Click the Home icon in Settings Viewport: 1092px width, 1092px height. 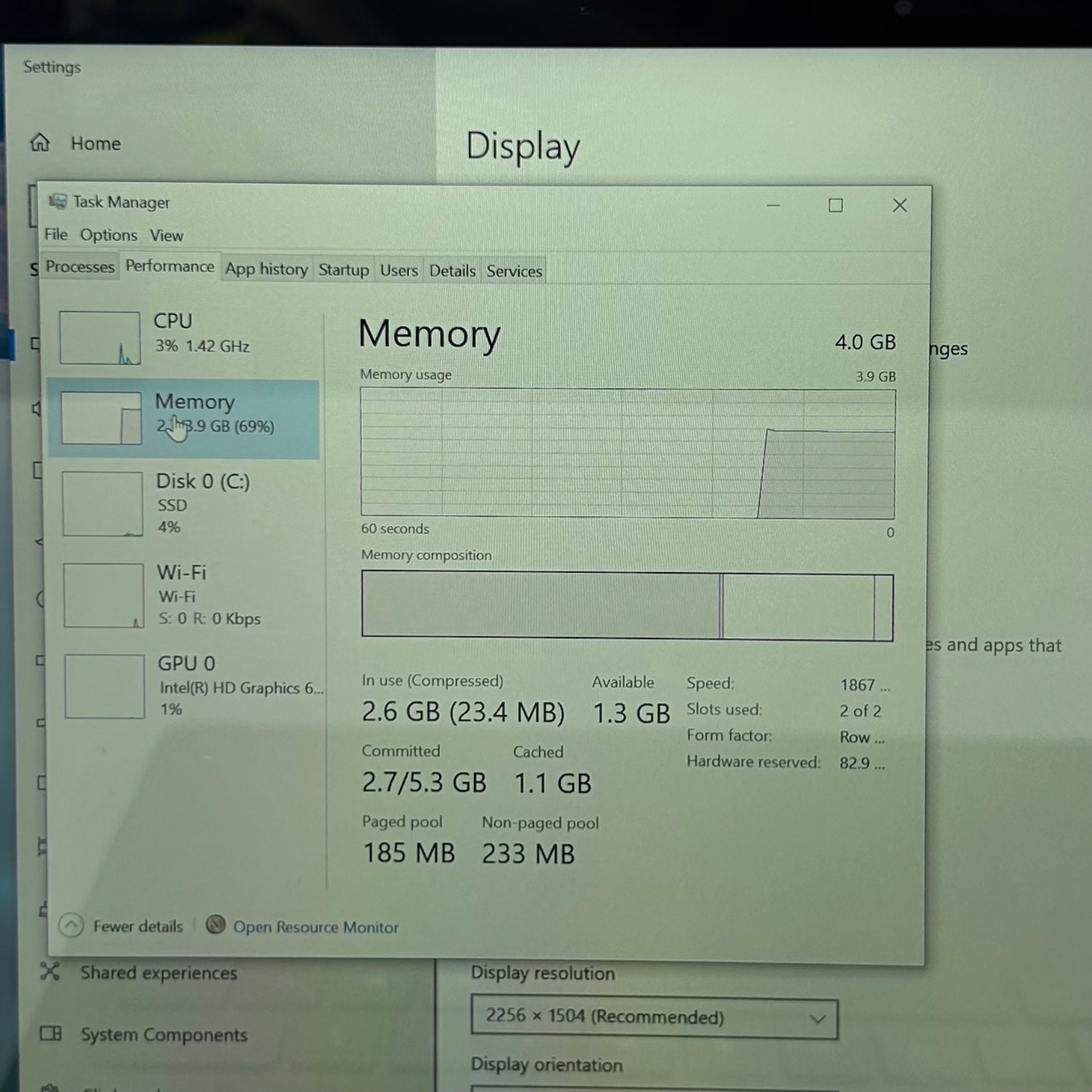click(x=40, y=143)
